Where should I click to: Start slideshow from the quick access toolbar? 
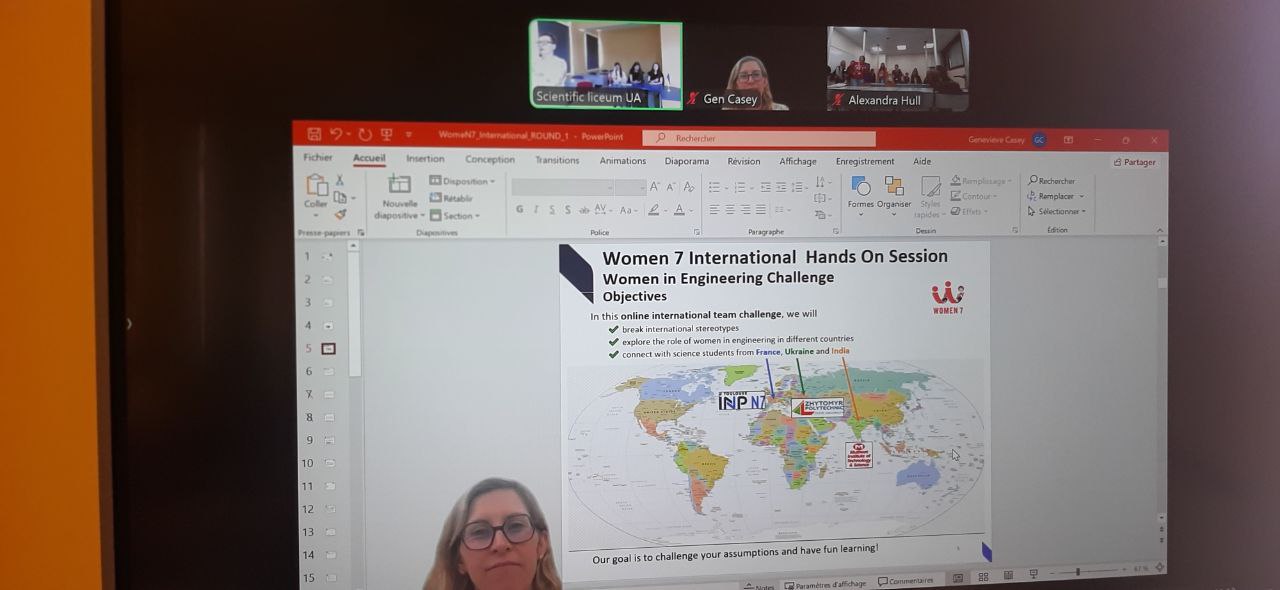pyautogui.click(x=386, y=134)
